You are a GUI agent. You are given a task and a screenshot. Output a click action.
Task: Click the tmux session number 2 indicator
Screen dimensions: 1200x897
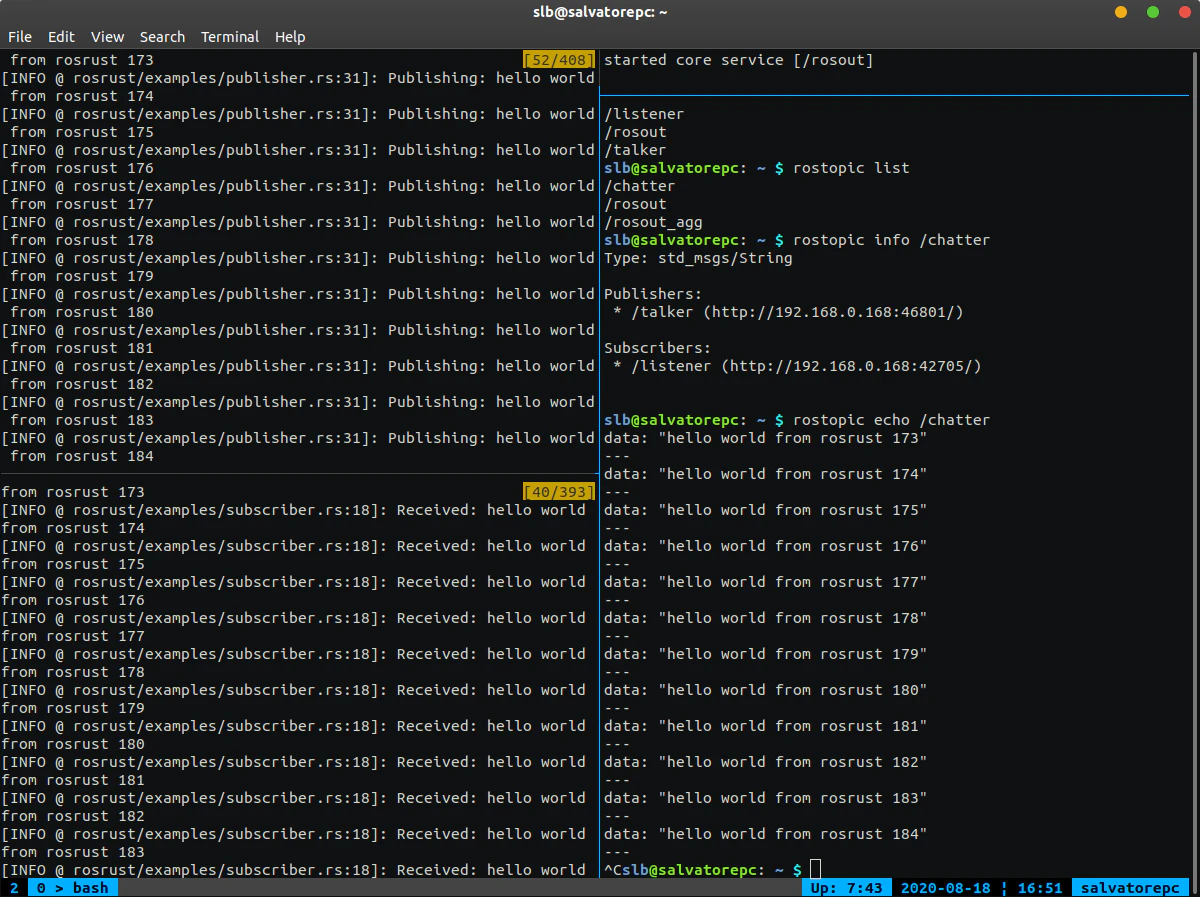click(x=14, y=888)
